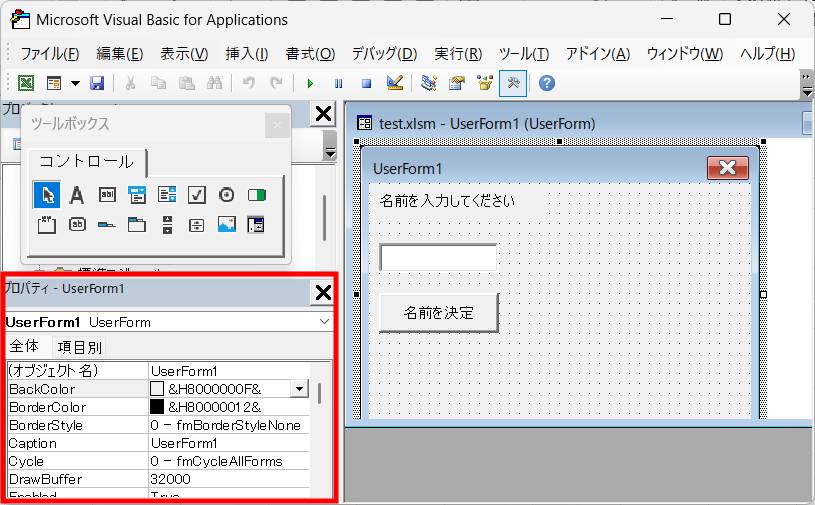Select the BorderStyle property row
815x505 pixels.
coord(159,425)
